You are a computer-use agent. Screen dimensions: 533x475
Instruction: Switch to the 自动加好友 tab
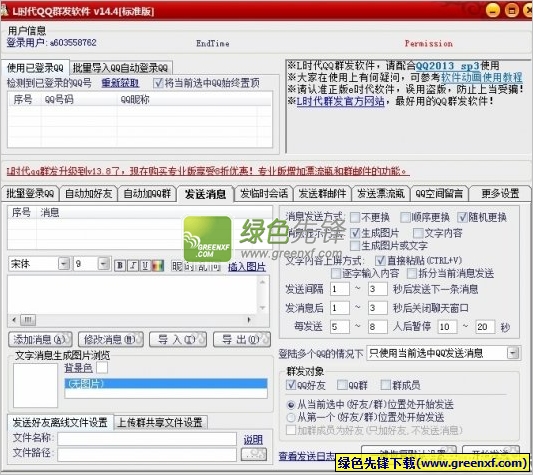(89, 193)
